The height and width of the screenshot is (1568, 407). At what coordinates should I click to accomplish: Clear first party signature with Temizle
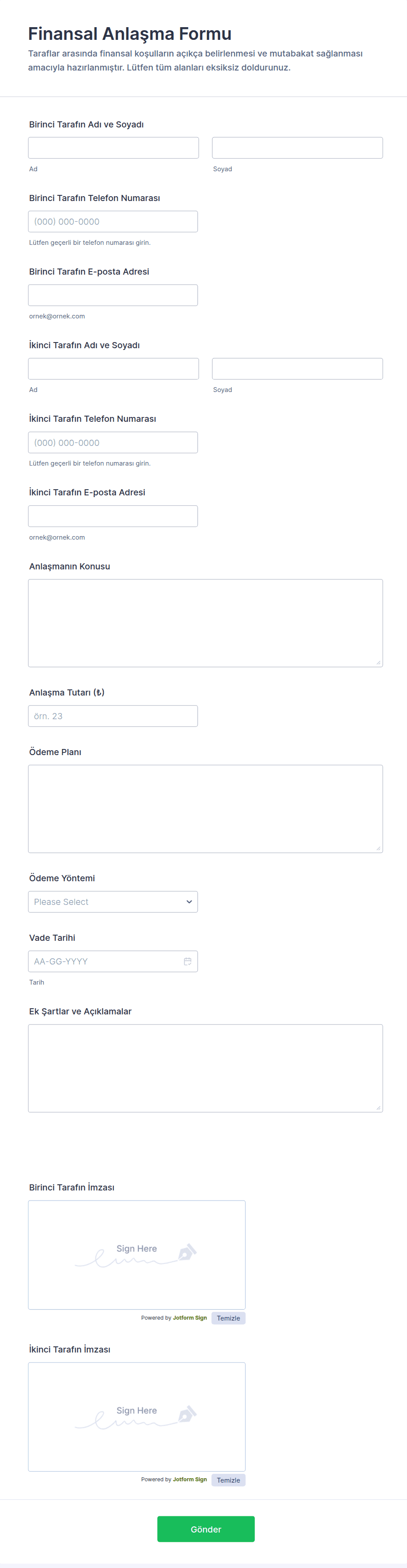click(228, 1318)
